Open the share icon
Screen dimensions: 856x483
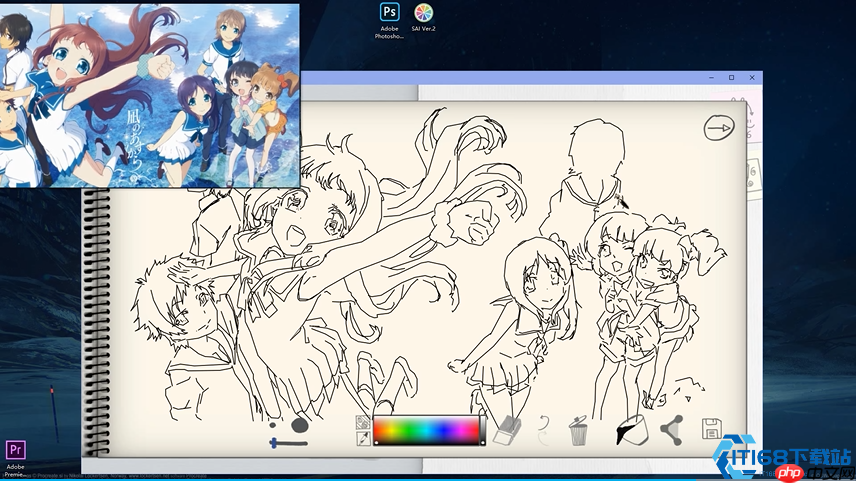click(x=670, y=430)
